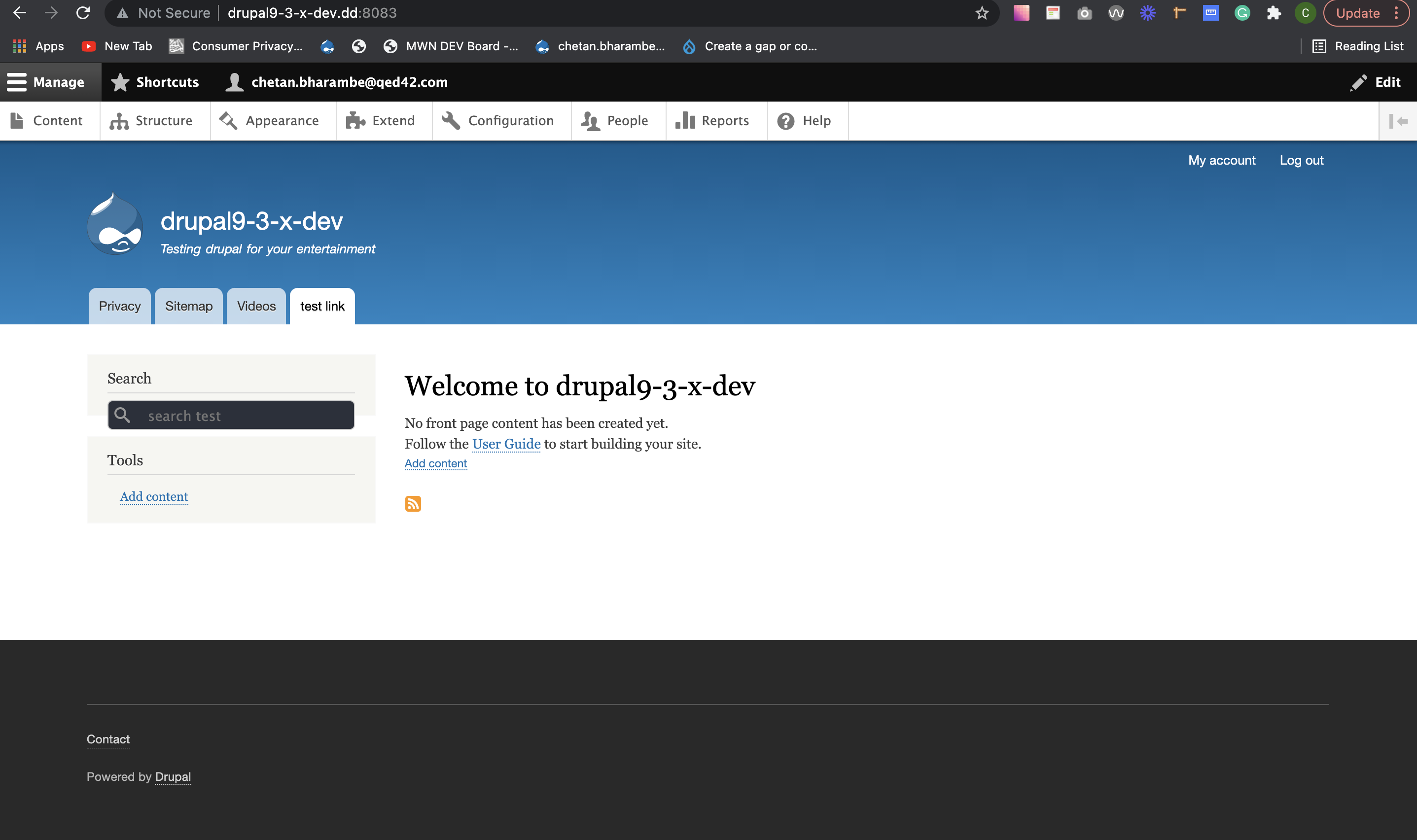Switch toolbar to vertical orientation
Screen dimensions: 1417x840
click(x=1398, y=121)
